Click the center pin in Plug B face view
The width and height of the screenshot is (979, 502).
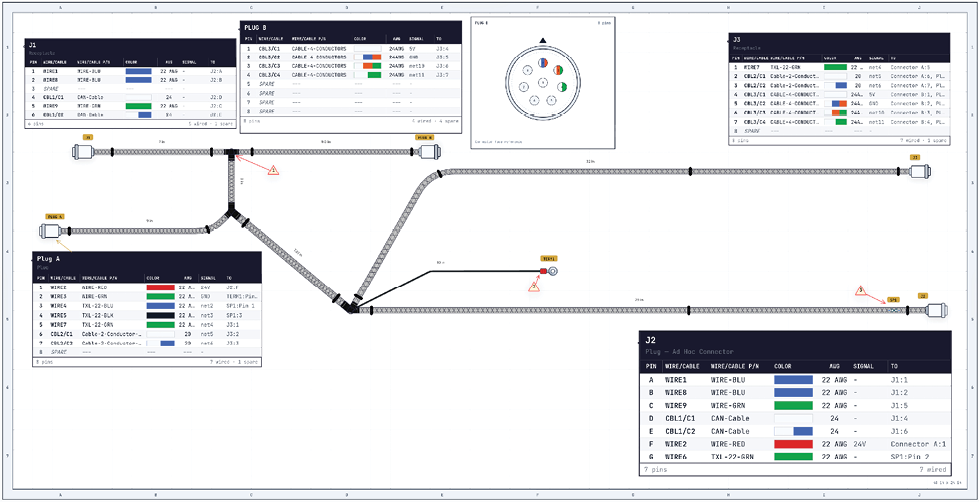pos(543,82)
